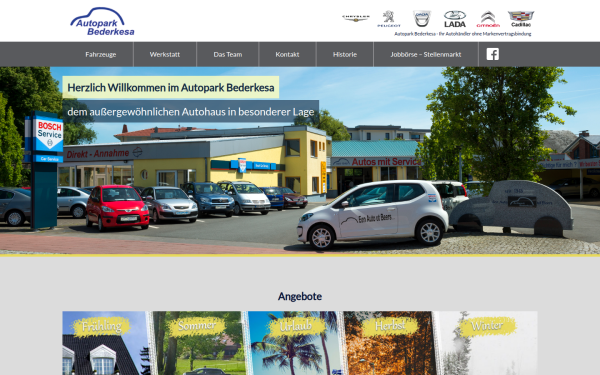Open the Fahrzeuge menu
600x375 pixels.
(101, 54)
